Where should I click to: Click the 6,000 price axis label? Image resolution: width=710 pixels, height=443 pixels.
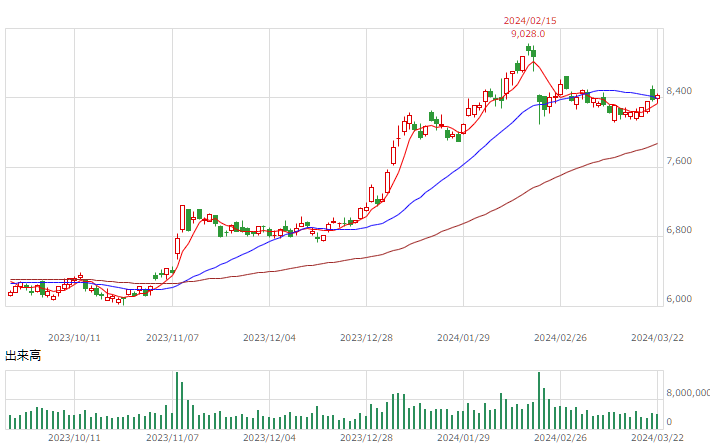pos(679,299)
